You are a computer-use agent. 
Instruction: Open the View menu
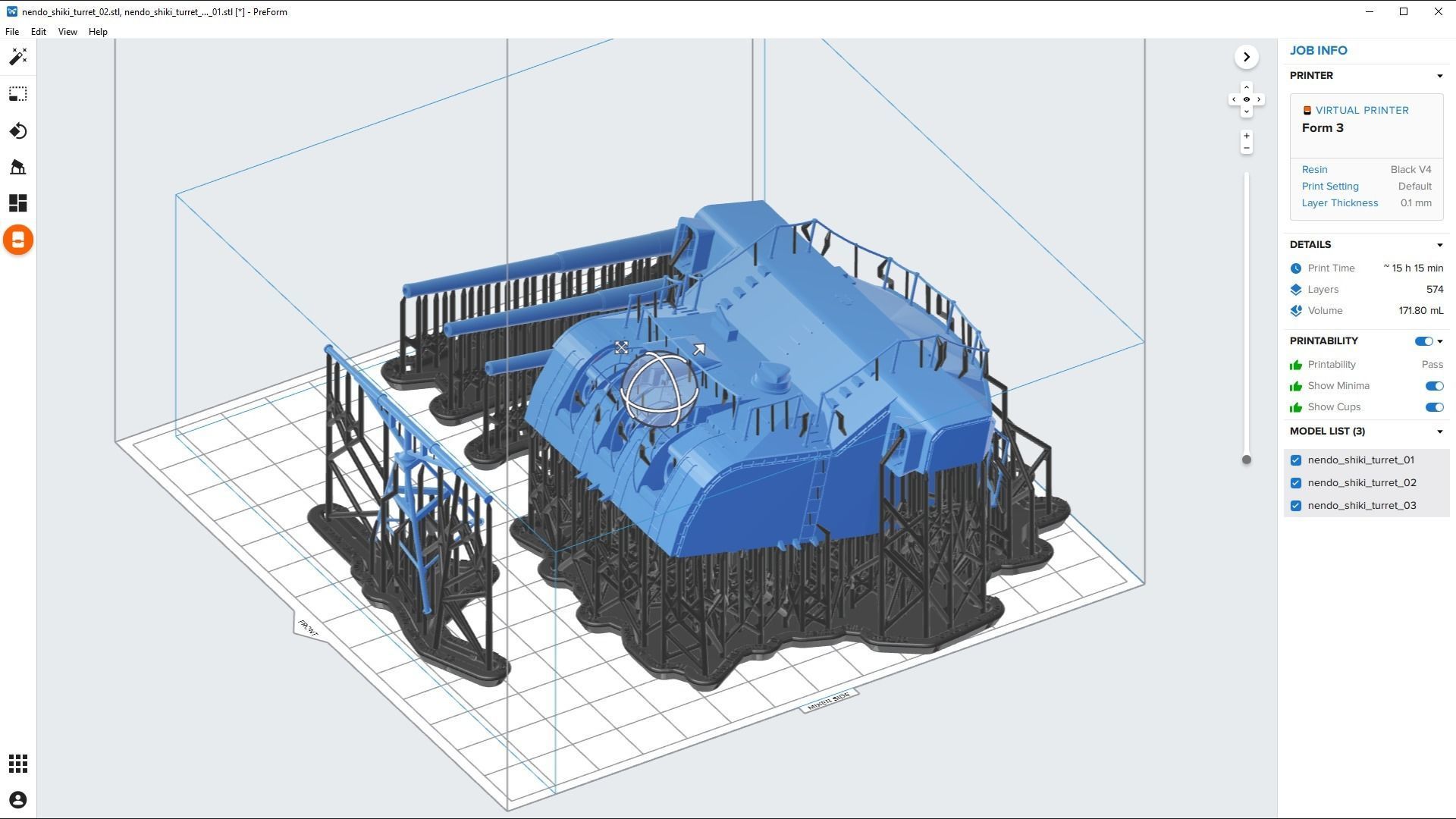point(67,32)
